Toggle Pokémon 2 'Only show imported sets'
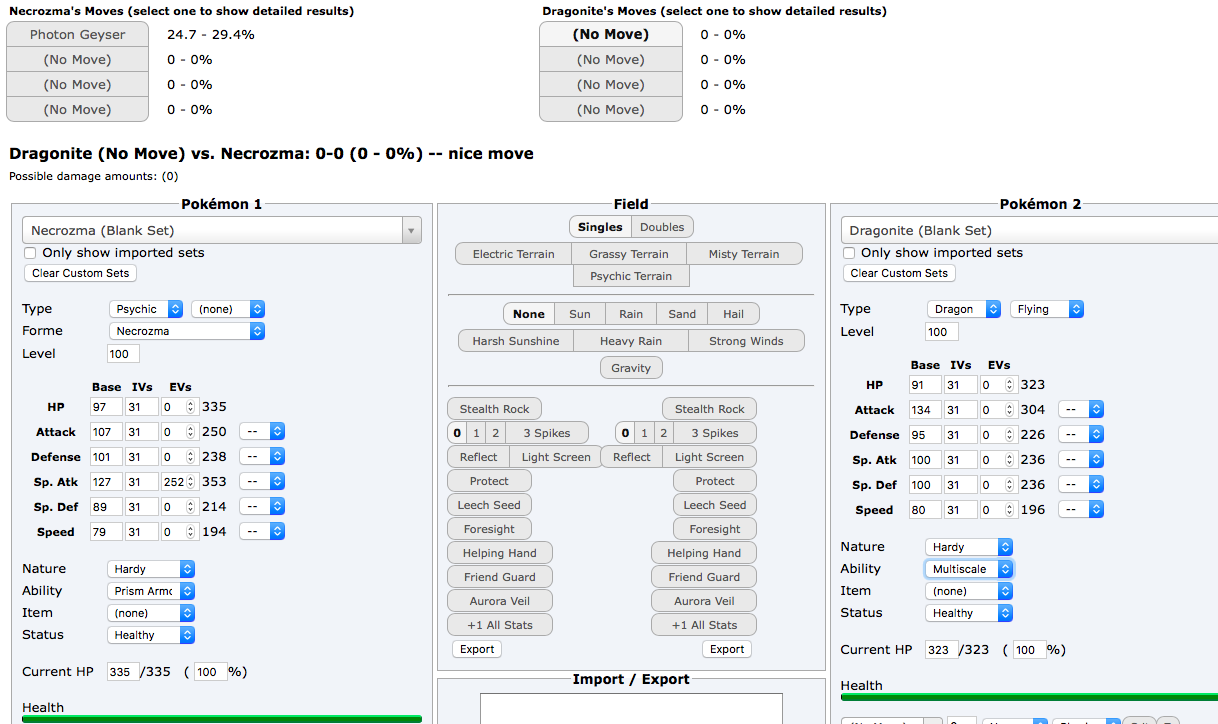The image size is (1218, 724). coord(849,253)
